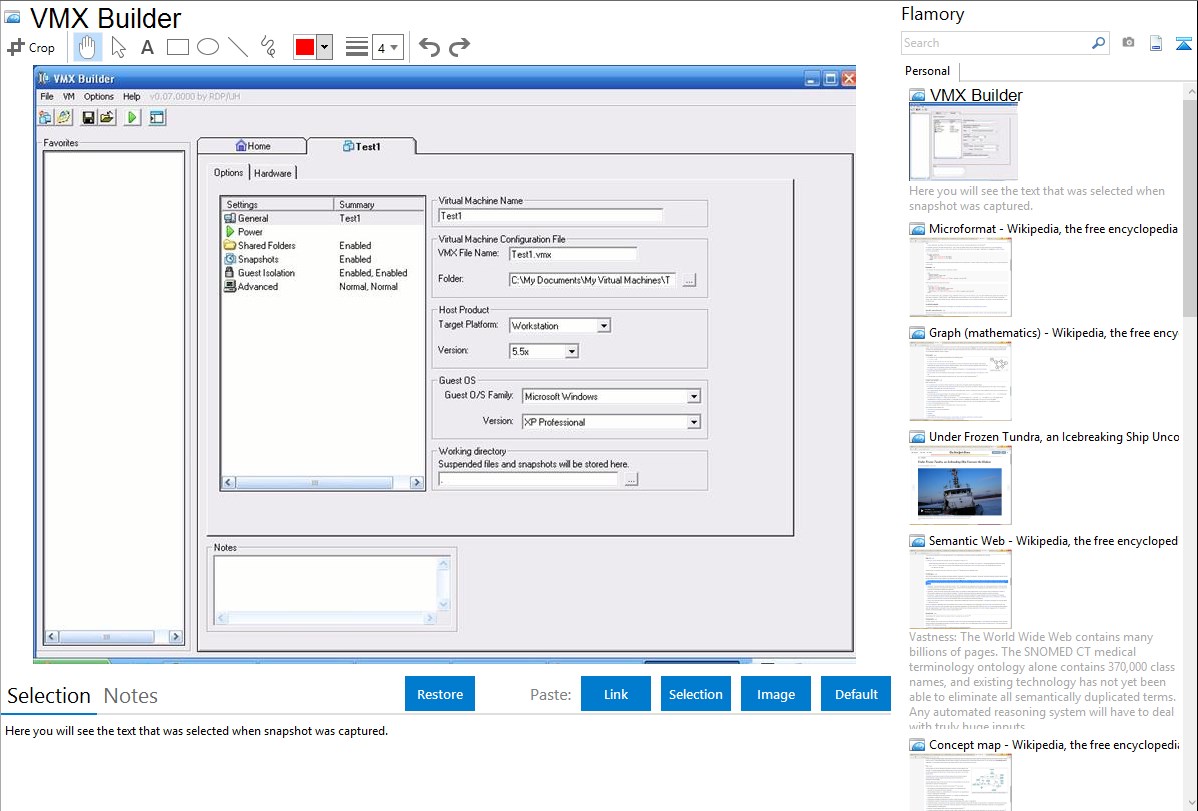The height and width of the screenshot is (811, 1198).
Task: Open the Version 5.5x dropdown
Action: pyautogui.click(x=571, y=352)
